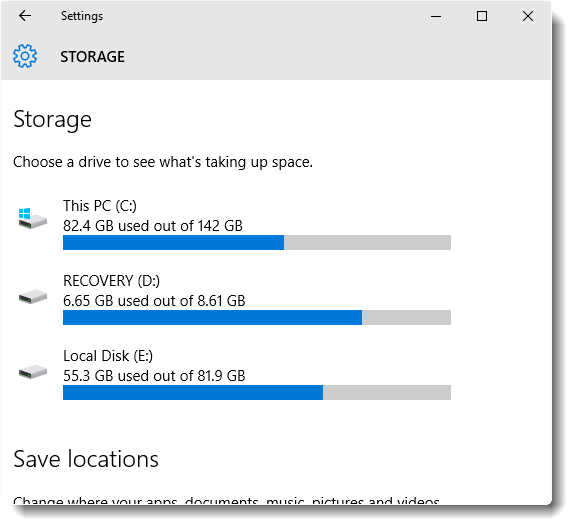Click the Settings gear icon
This screenshot has height=530, width=577.
25,56
